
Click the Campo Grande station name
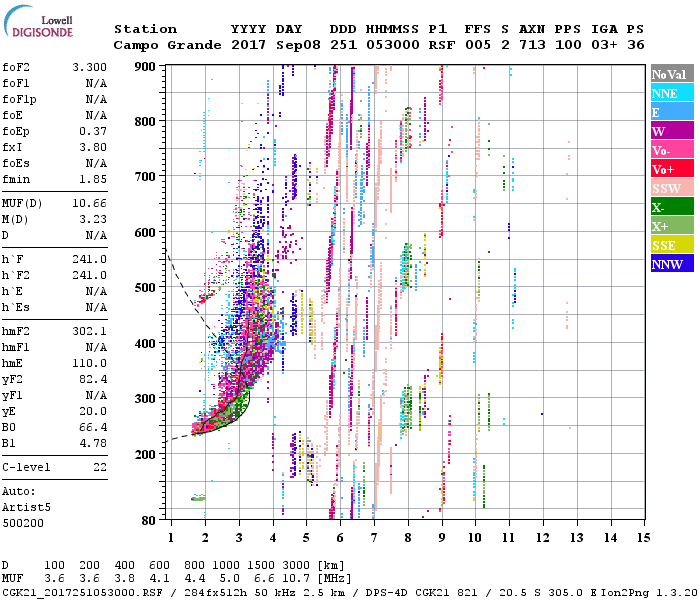click(x=167, y=45)
